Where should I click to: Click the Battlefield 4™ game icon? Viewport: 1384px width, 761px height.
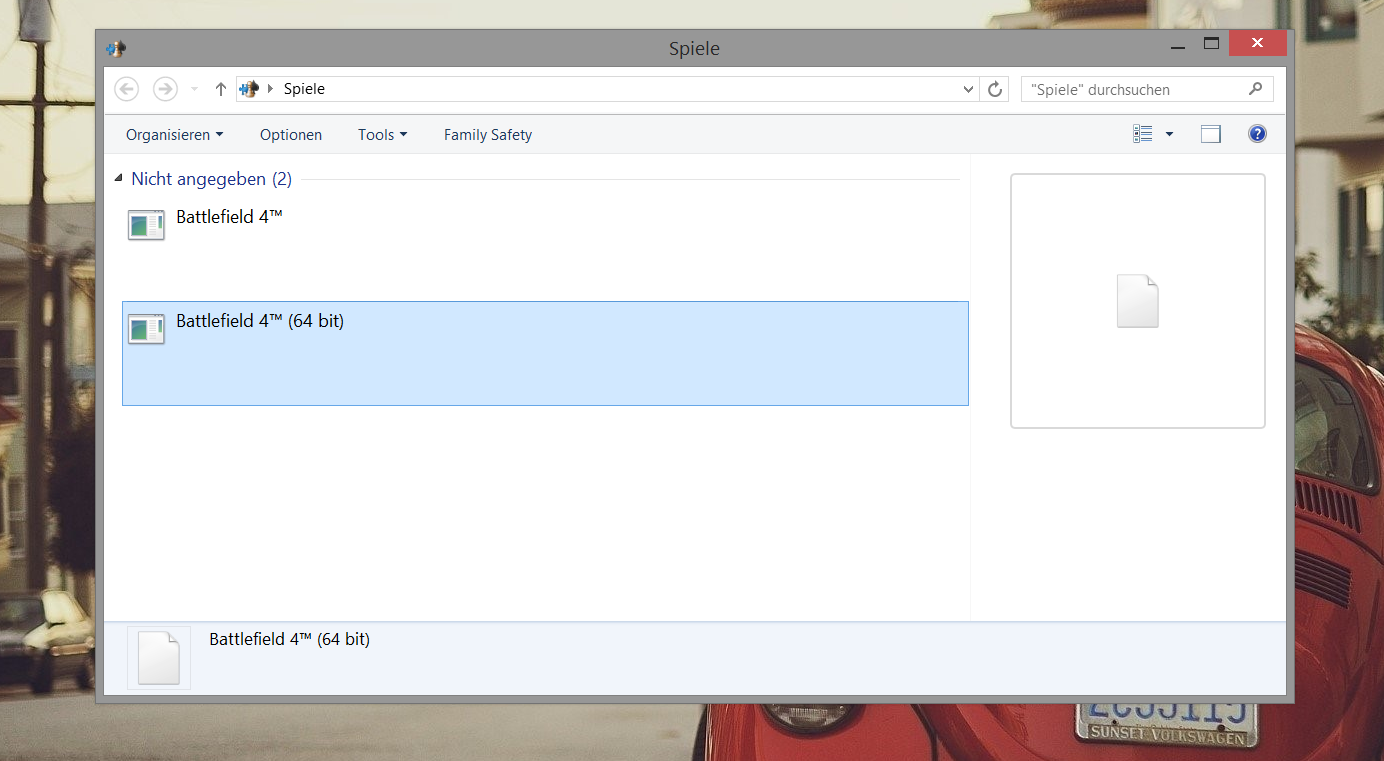pos(146,225)
